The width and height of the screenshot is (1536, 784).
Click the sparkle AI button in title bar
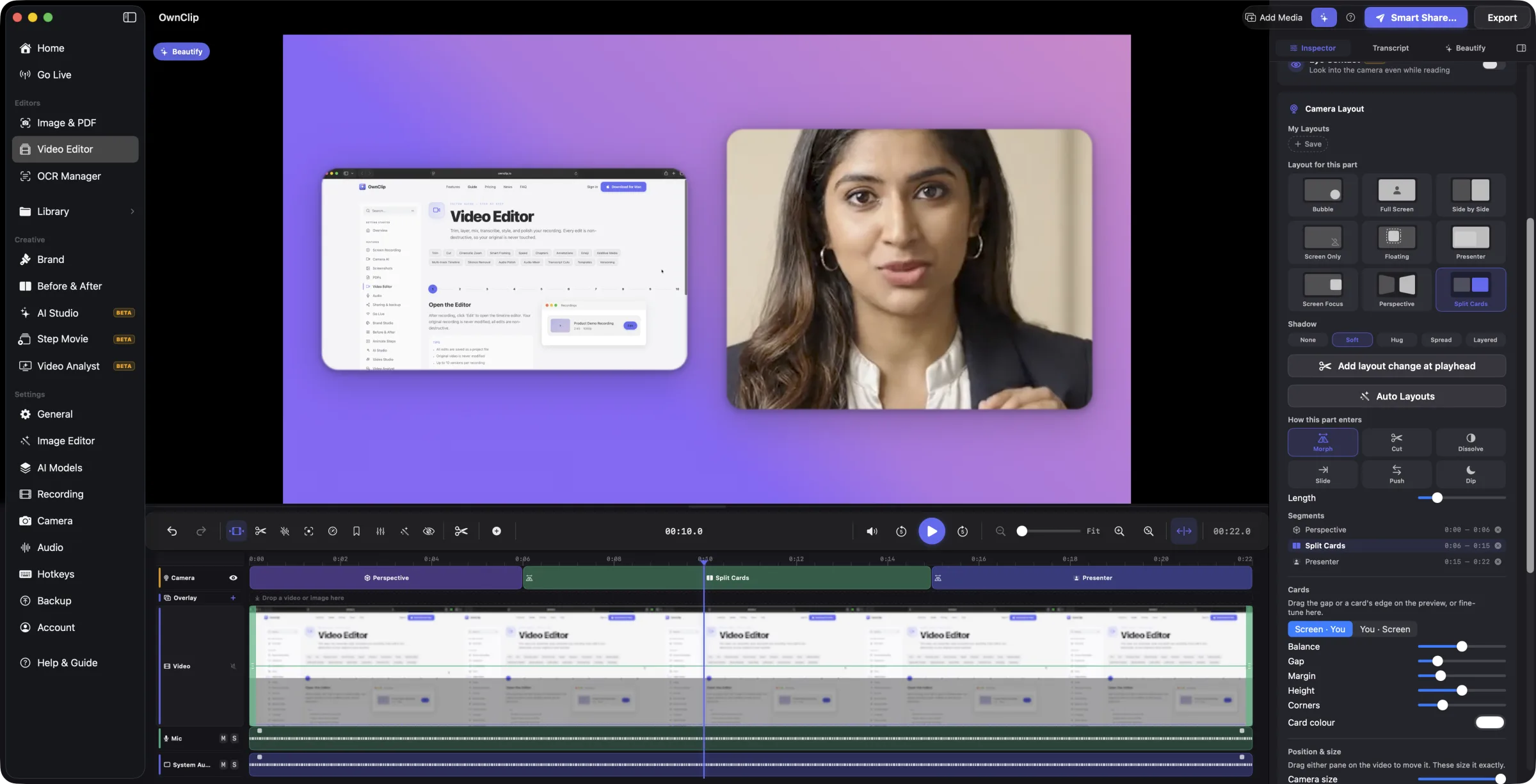(x=1324, y=17)
